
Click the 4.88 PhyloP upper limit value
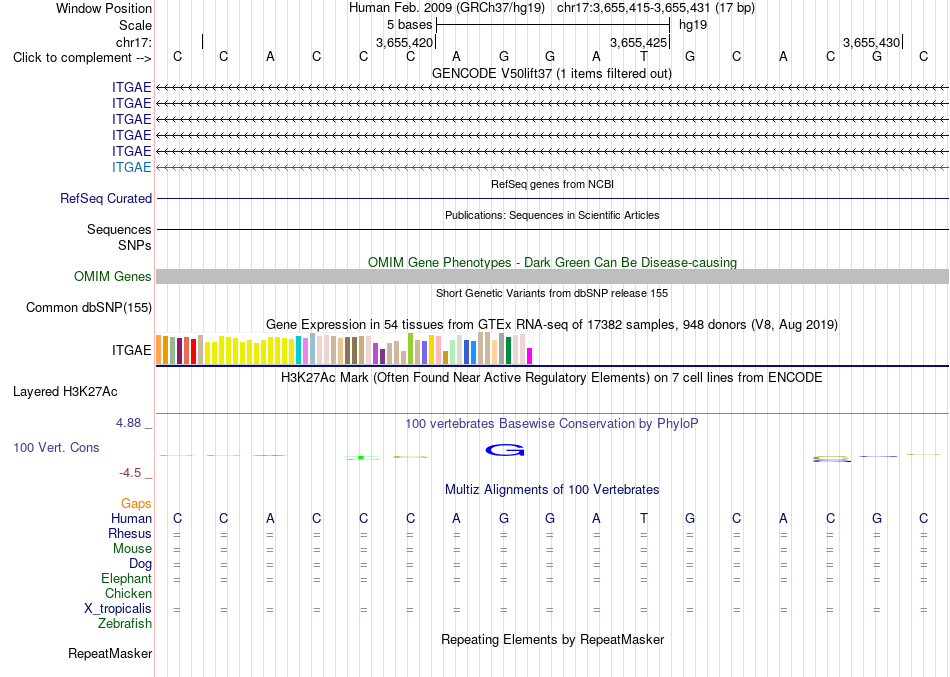[128, 422]
